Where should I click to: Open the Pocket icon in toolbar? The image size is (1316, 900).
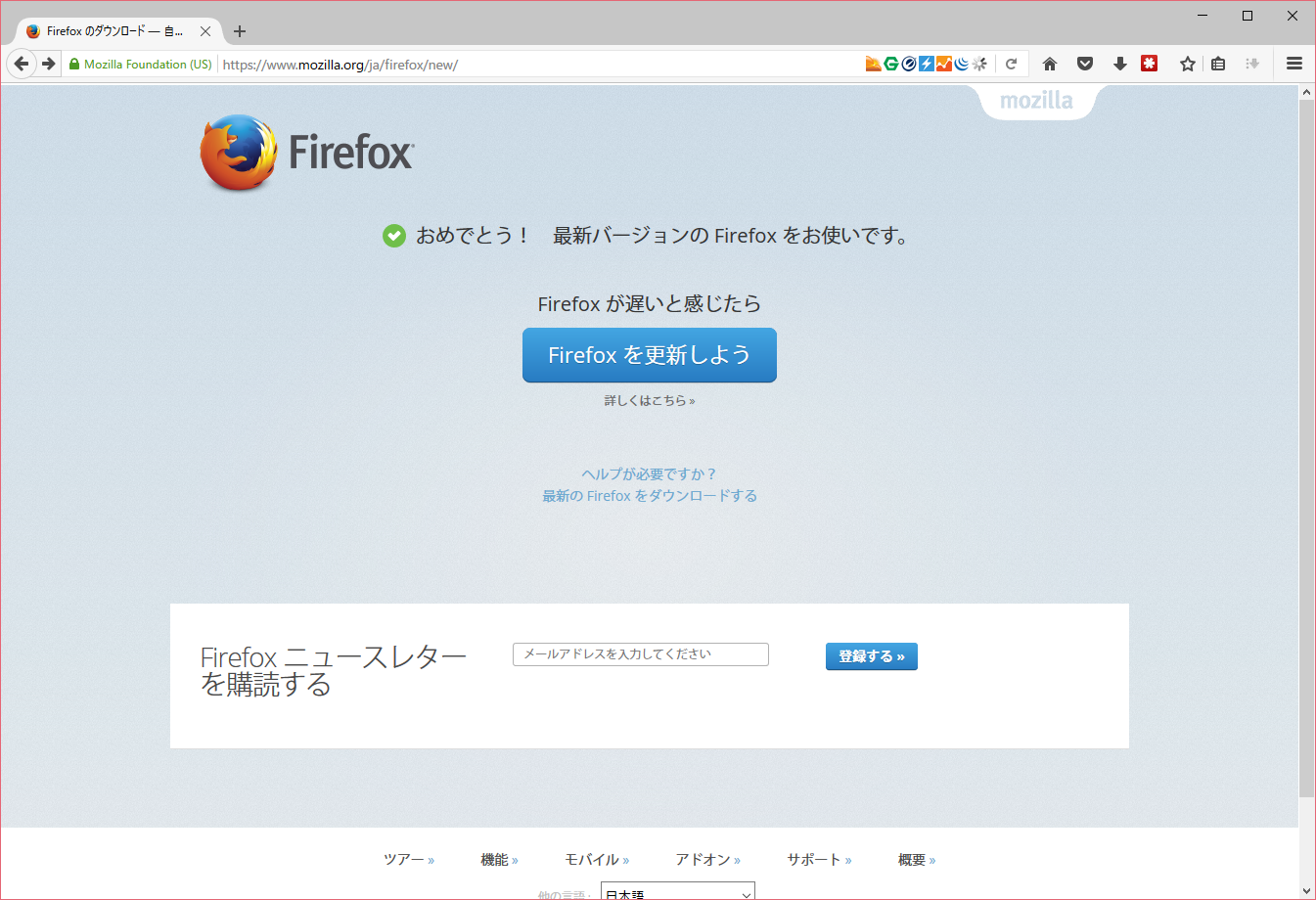(1085, 65)
